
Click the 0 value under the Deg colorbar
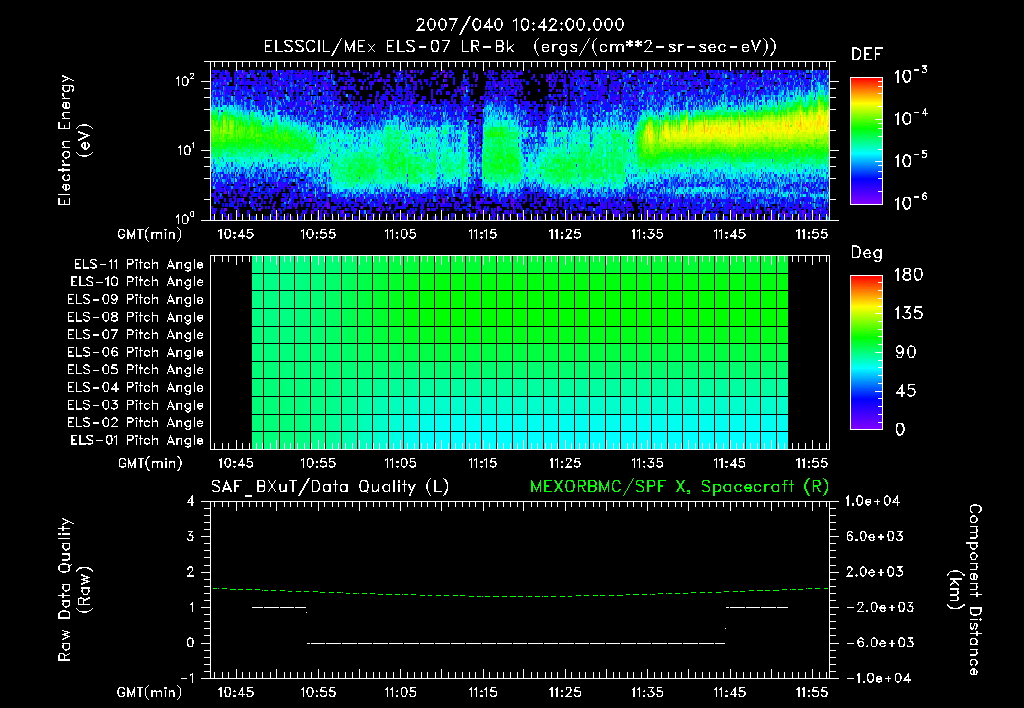(900, 430)
